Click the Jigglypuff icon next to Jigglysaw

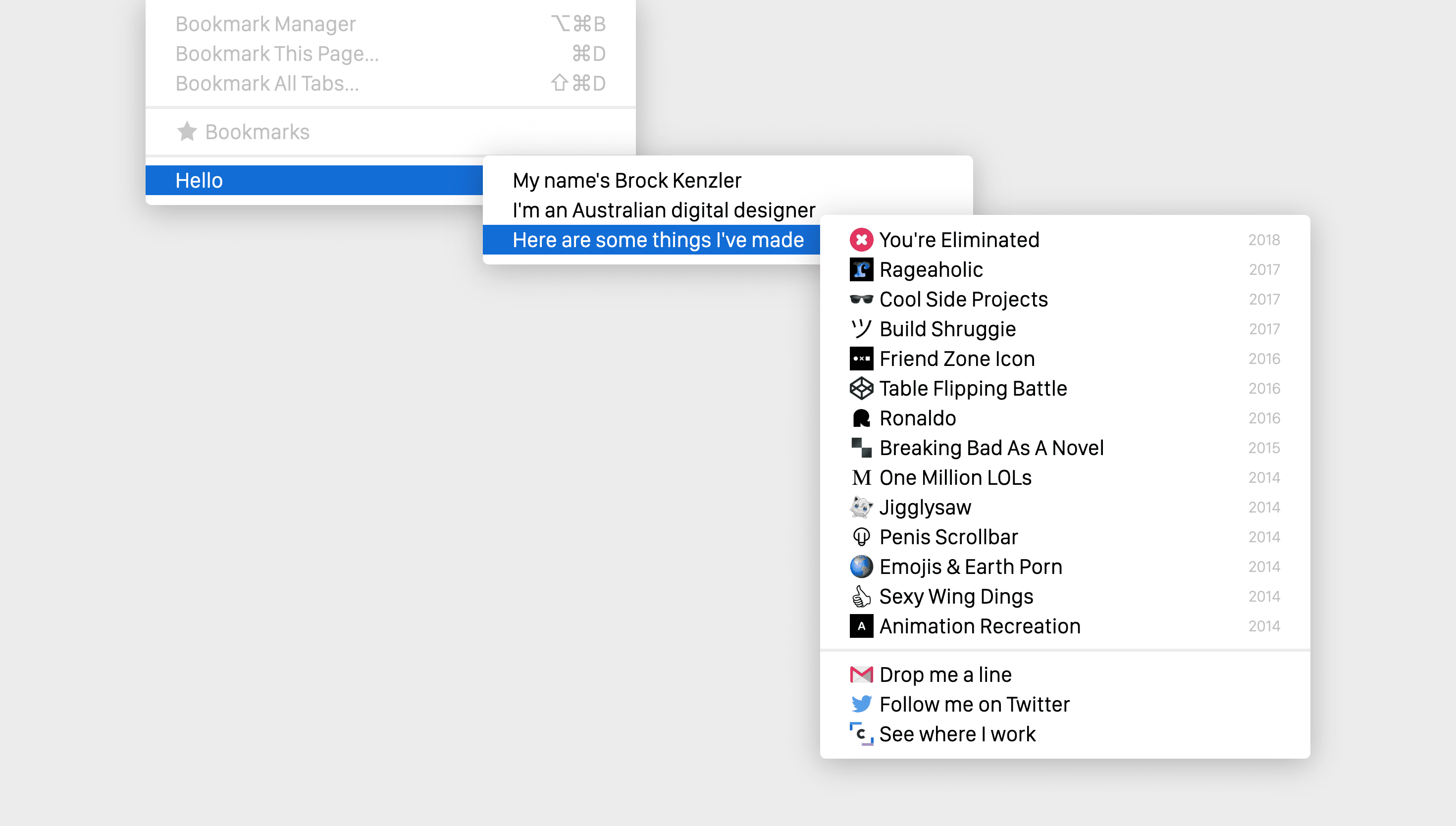coord(861,507)
